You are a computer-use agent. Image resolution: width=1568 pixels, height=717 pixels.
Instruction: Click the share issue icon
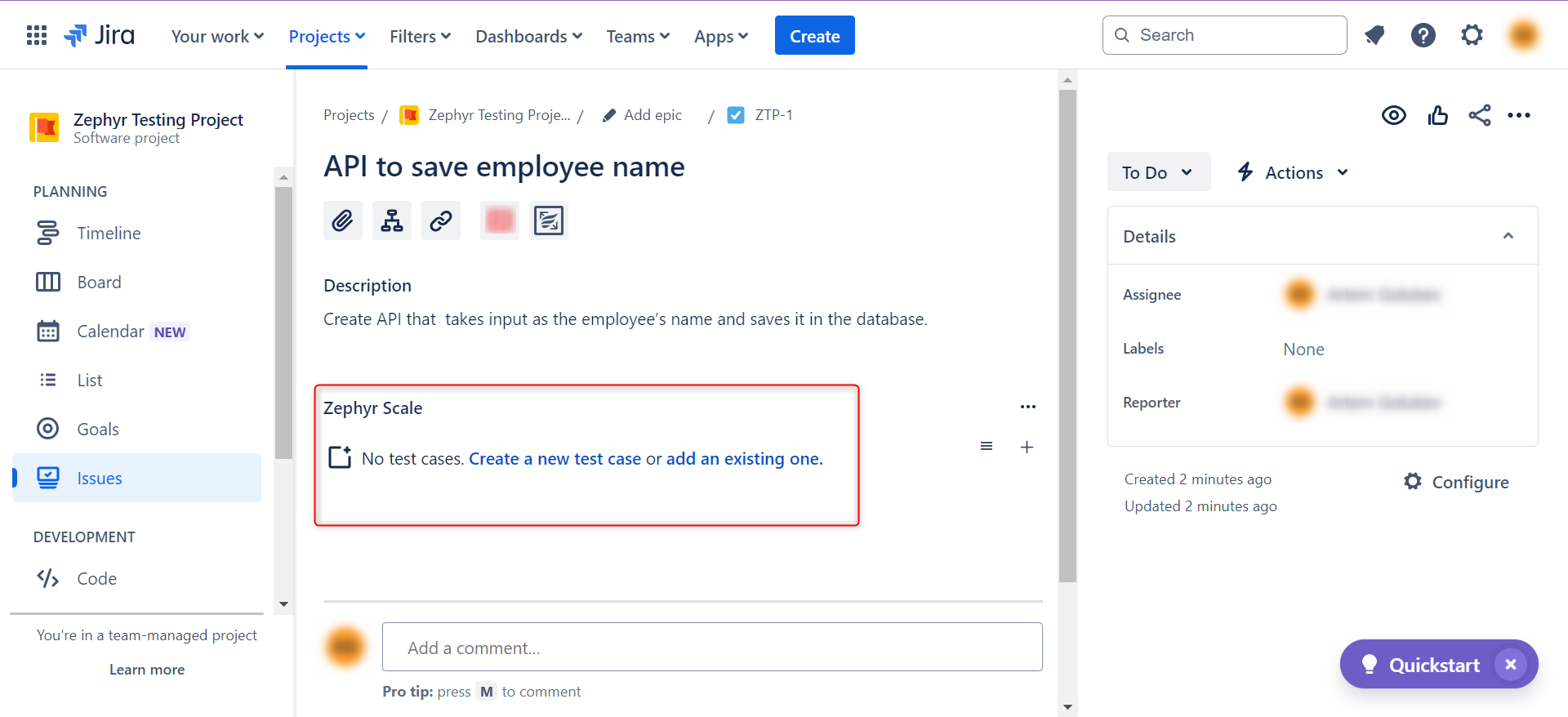1480,115
